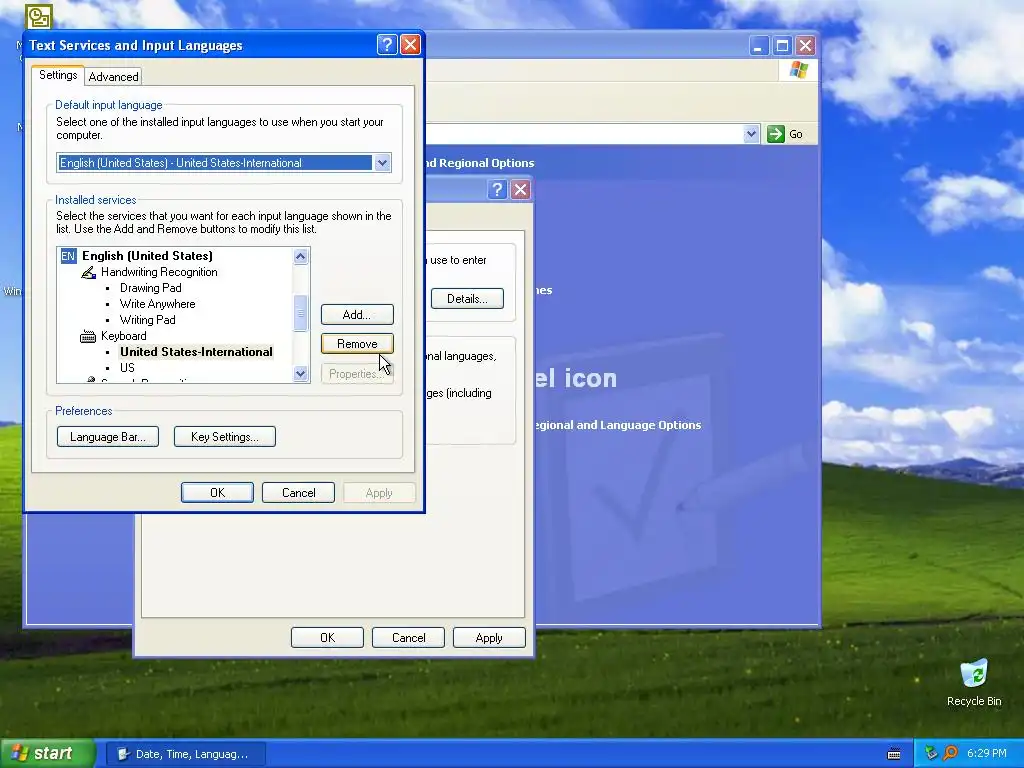1024x768 pixels.
Task: Open Language Bar... preferences
Action: (x=108, y=437)
